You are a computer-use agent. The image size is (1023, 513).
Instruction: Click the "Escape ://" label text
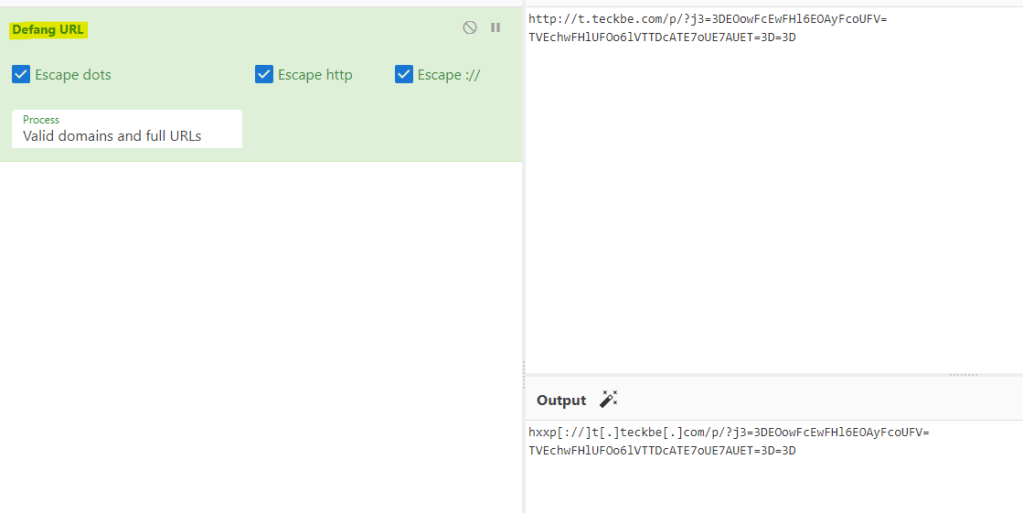[x=449, y=75]
